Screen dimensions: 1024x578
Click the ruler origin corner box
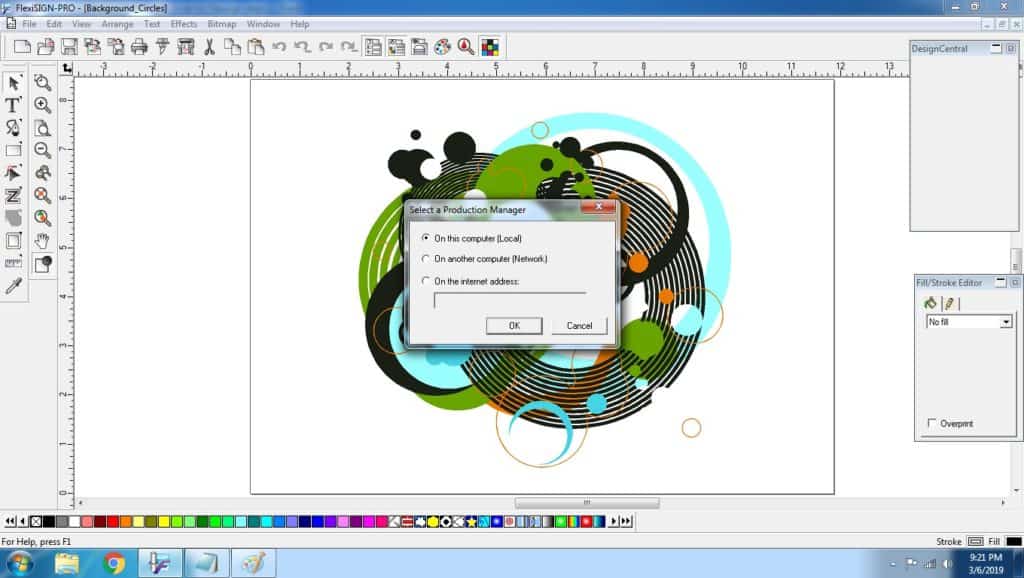click(67, 68)
